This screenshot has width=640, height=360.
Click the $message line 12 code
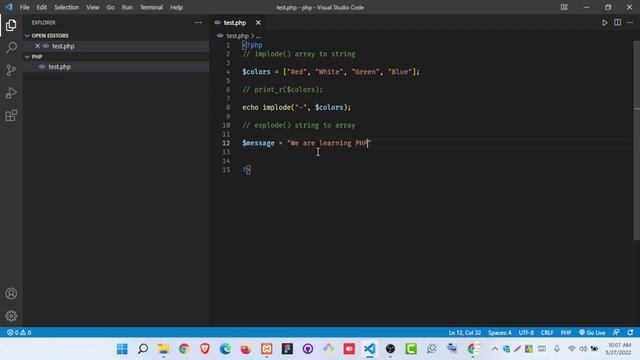pyautogui.click(x=307, y=143)
